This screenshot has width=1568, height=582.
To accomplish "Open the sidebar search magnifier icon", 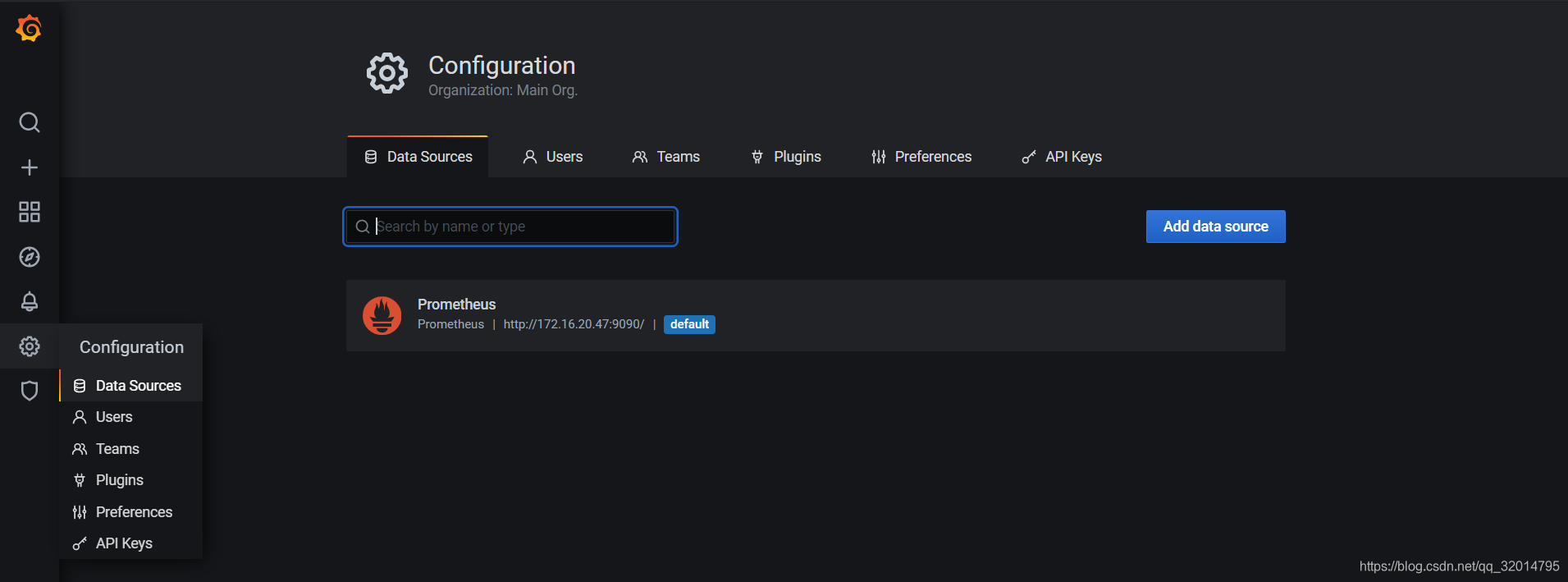I will pyautogui.click(x=30, y=122).
